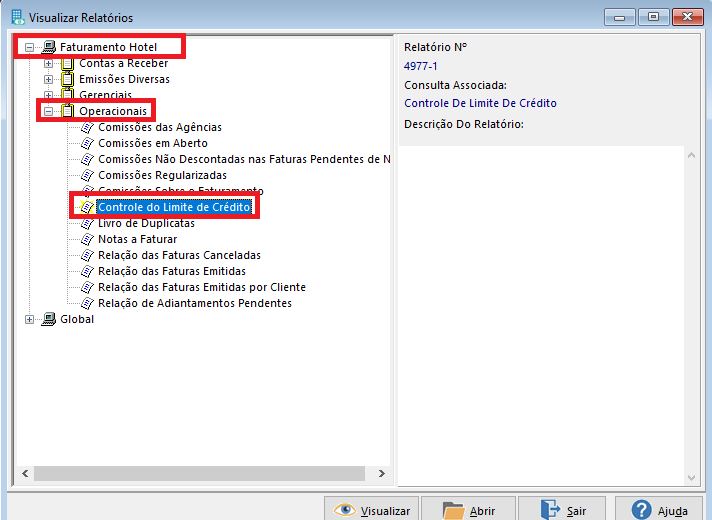
Task: Select Comissões Regularizadas report
Action: click(x=163, y=175)
